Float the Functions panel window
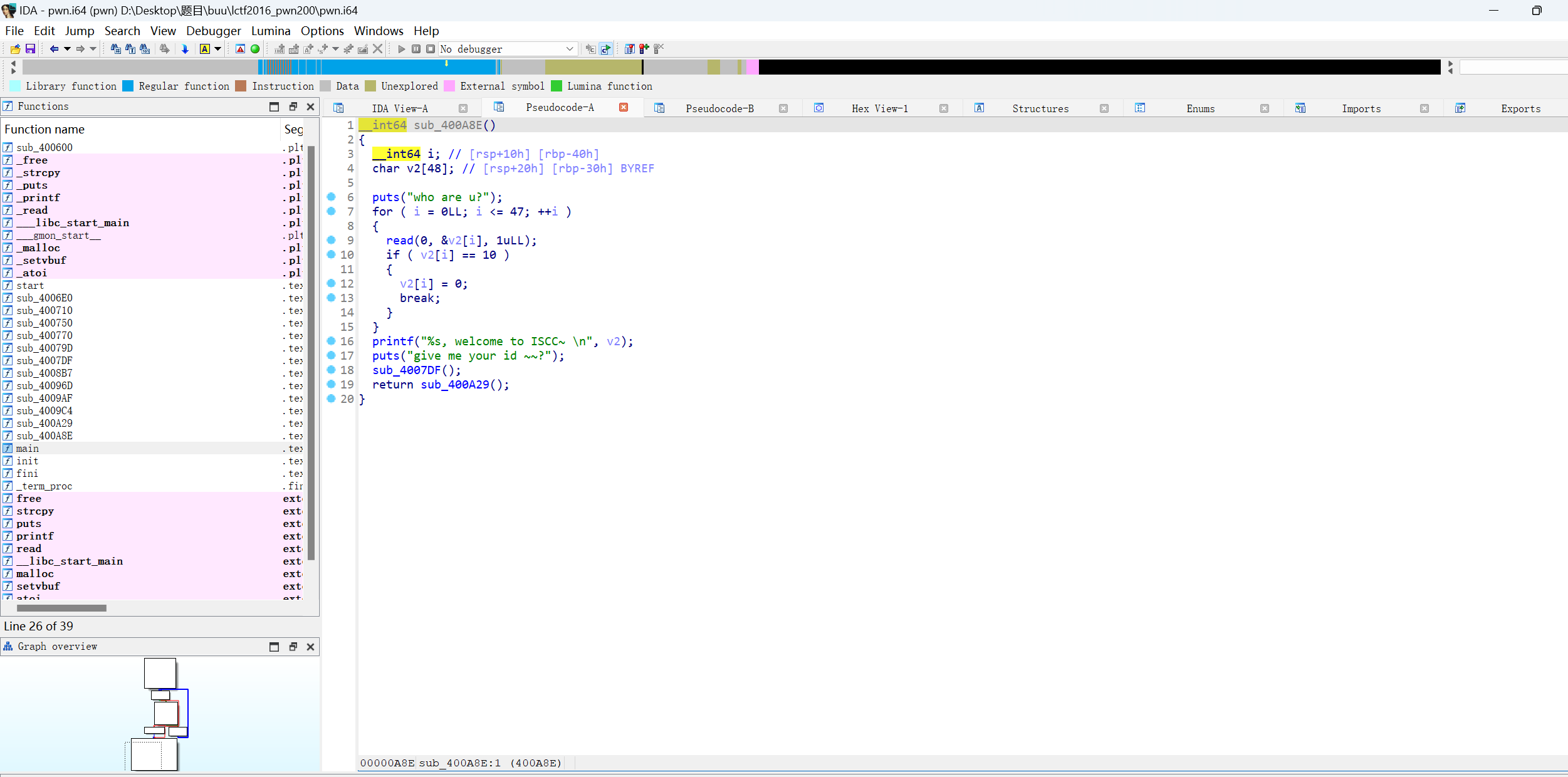Viewport: 1568px width, 777px height. tap(293, 107)
